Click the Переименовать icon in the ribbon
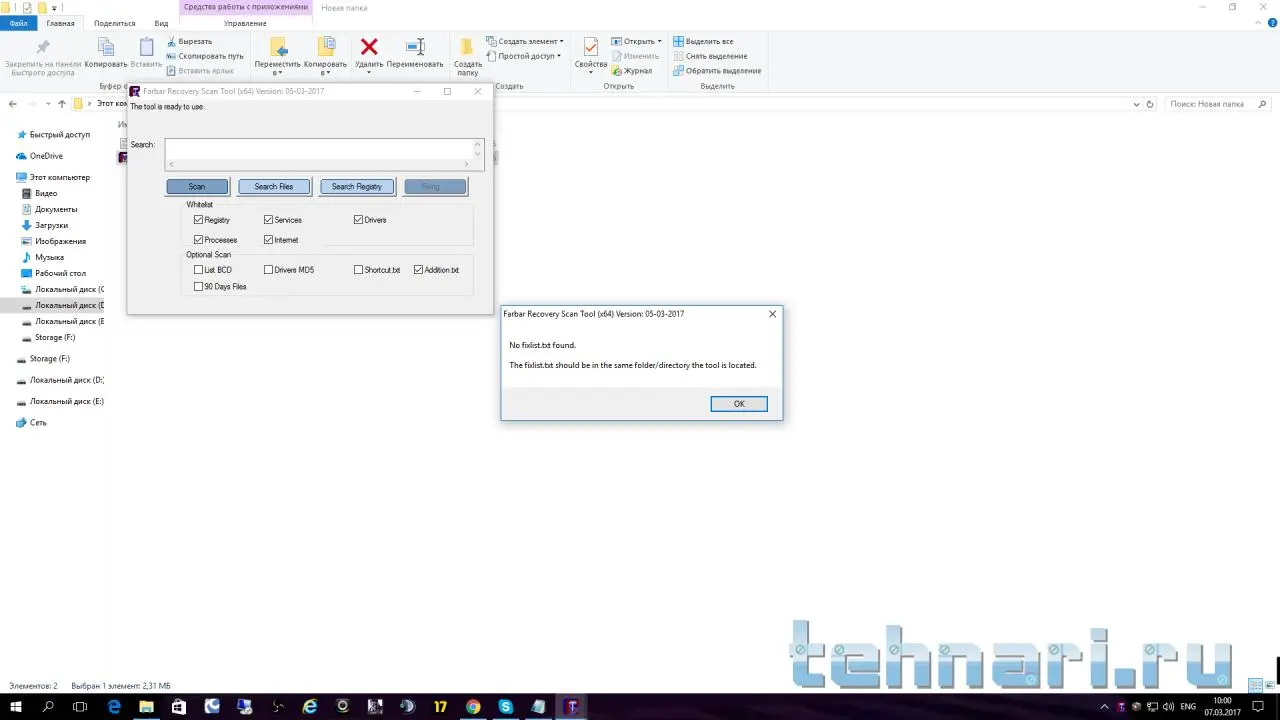 click(x=415, y=47)
